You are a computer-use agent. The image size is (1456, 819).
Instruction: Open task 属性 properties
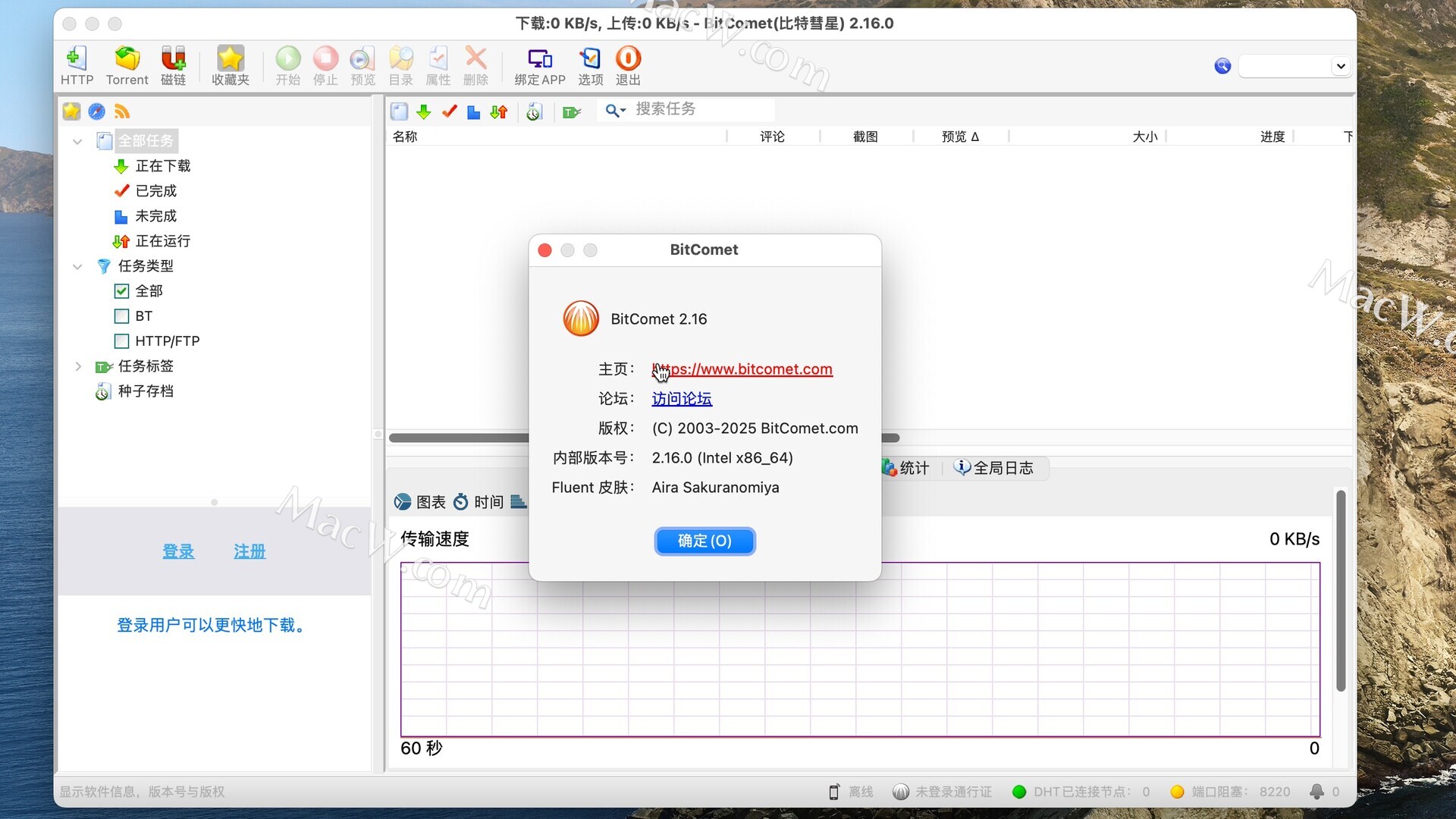(438, 66)
